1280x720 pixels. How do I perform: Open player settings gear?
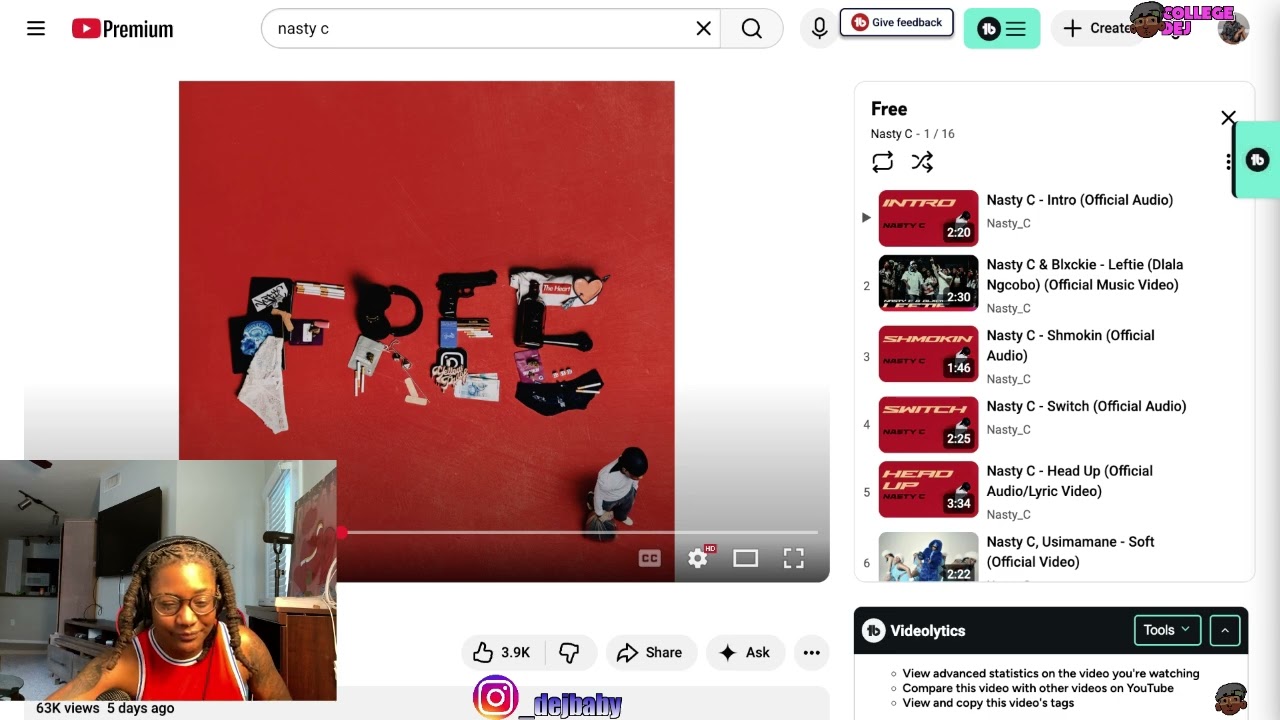698,559
